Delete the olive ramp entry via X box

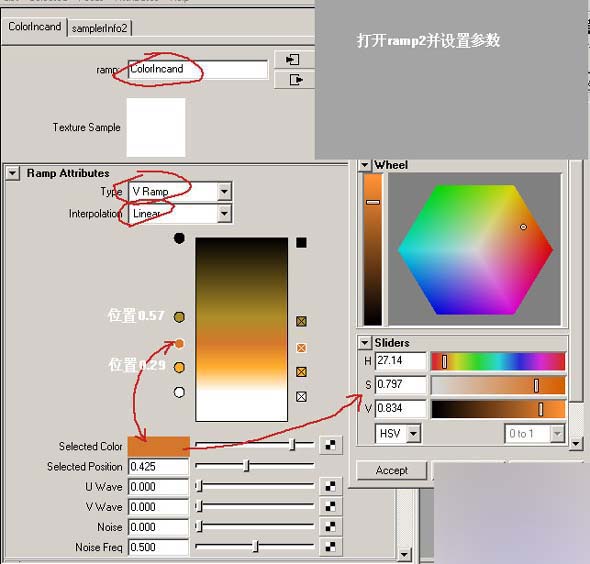(x=301, y=321)
